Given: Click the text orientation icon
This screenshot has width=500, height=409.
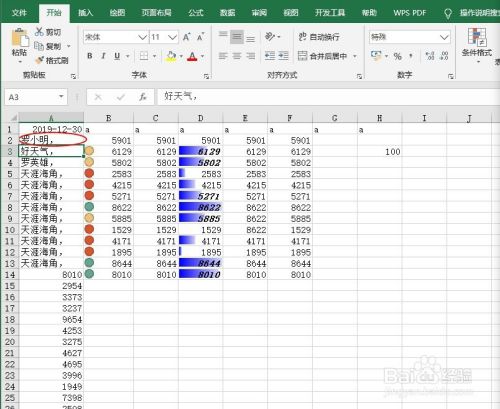Looking at the screenshot, I should pos(270,37).
